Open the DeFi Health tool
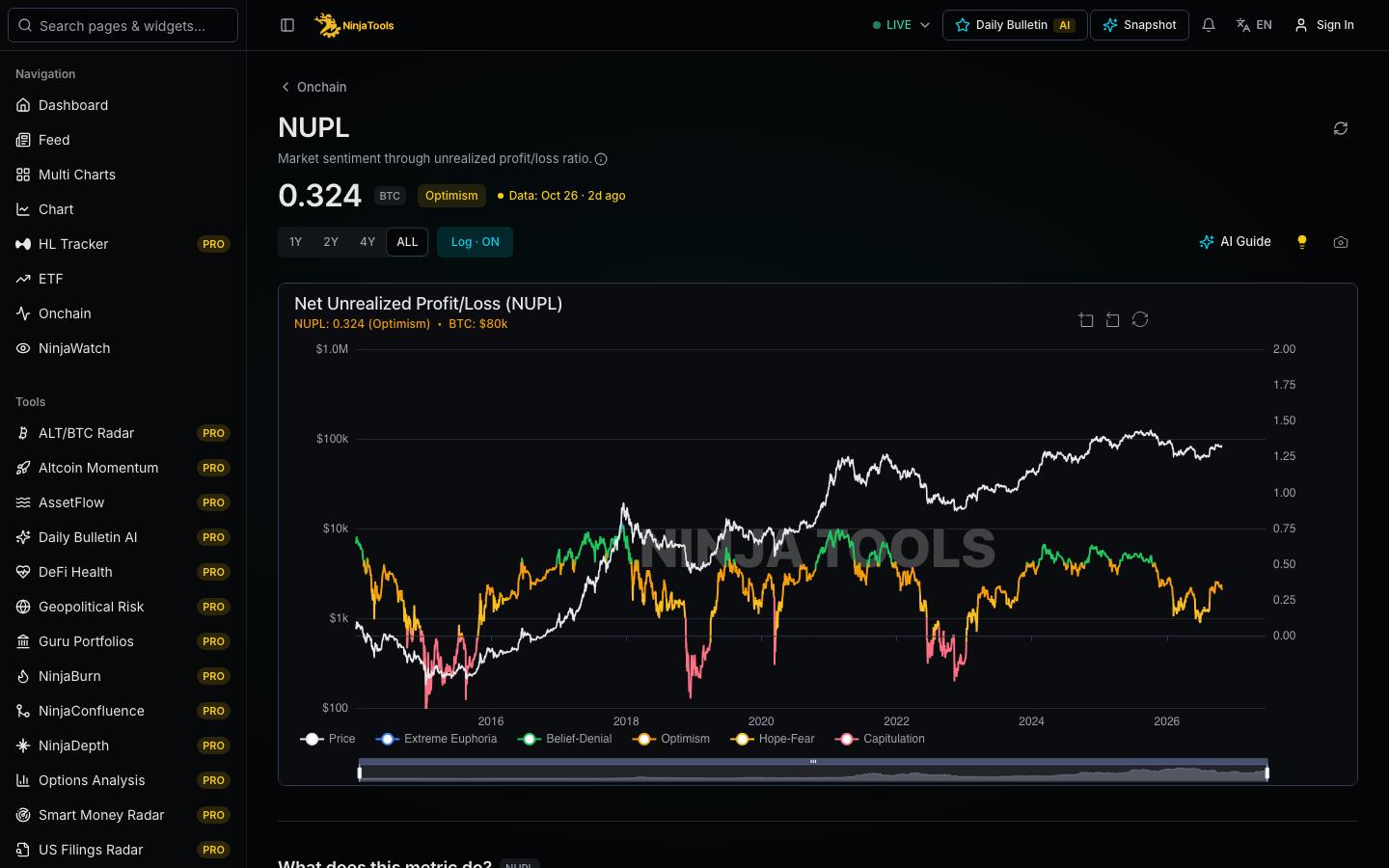1389x868 pixels. click(x=123, y=572)
